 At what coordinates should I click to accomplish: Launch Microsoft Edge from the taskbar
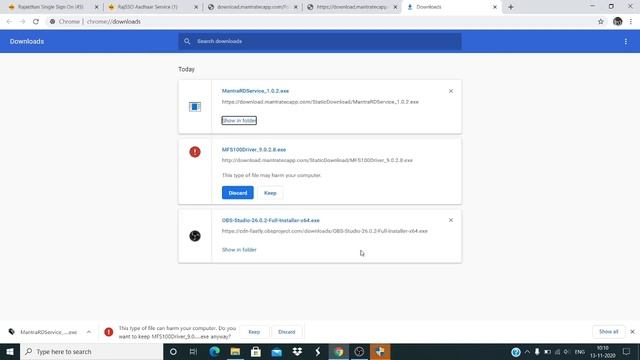point(214,351)
